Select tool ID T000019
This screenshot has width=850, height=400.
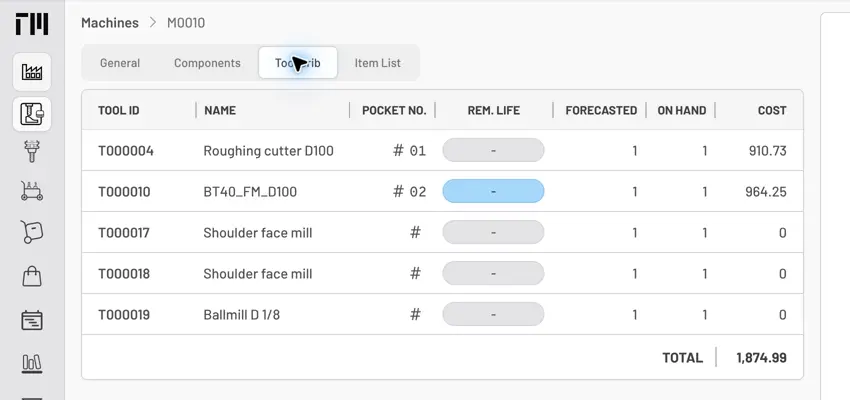(x=124, y=315)
